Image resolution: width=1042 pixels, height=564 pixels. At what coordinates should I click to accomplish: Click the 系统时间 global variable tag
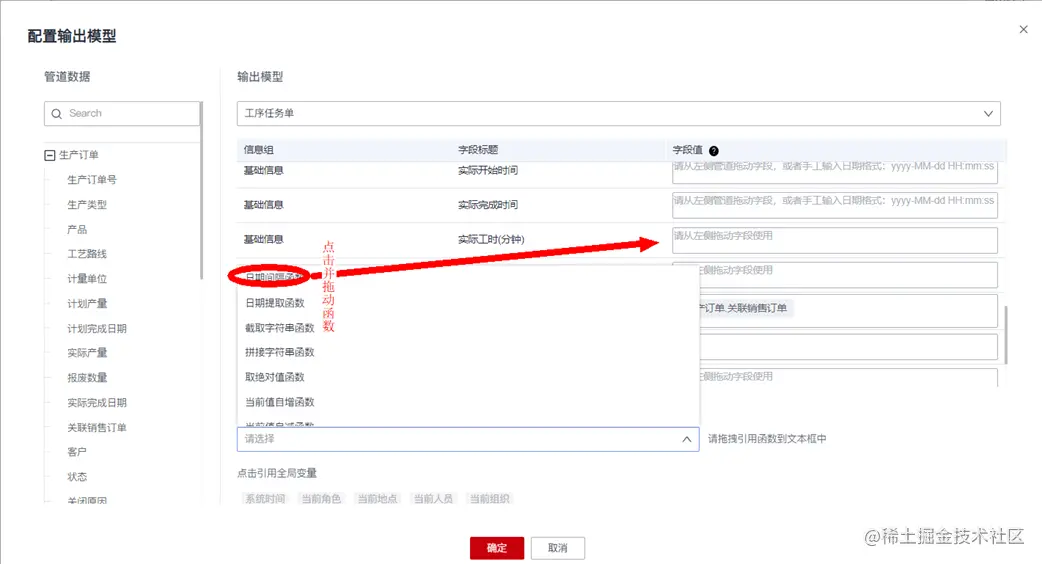[264, 499]
